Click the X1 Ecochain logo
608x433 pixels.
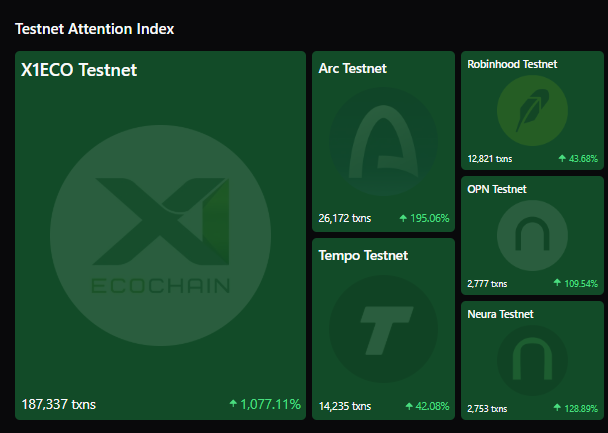click(x=161, y=235)
